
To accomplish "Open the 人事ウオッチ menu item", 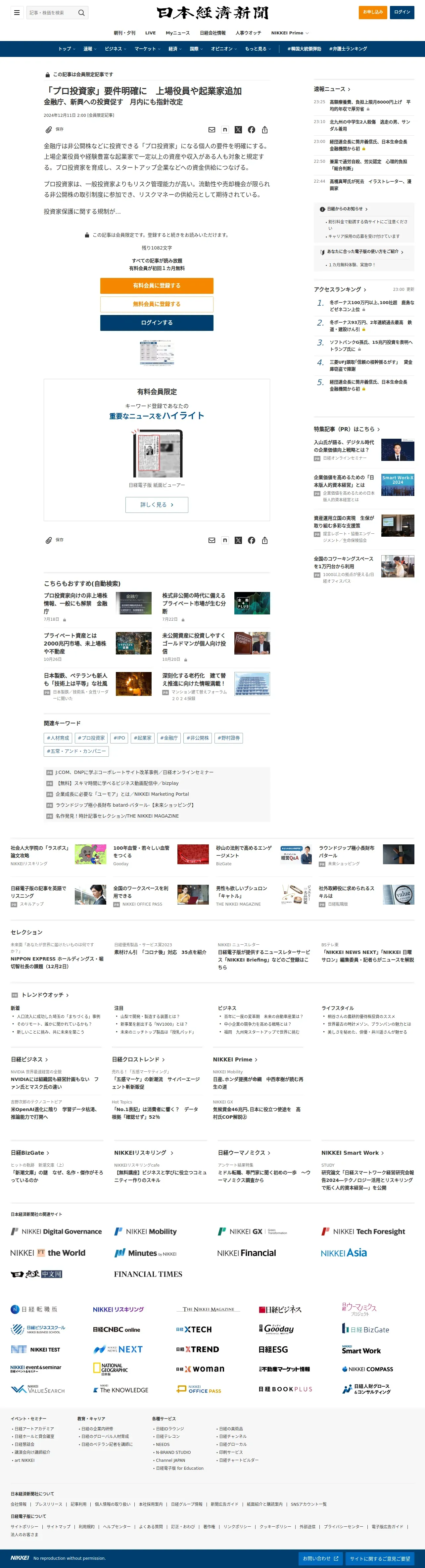I will (249, 33).
